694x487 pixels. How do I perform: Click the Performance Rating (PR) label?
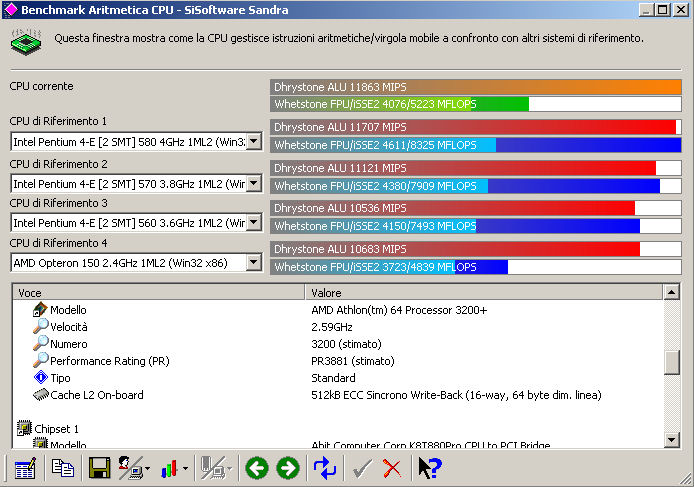pos(110,361)
